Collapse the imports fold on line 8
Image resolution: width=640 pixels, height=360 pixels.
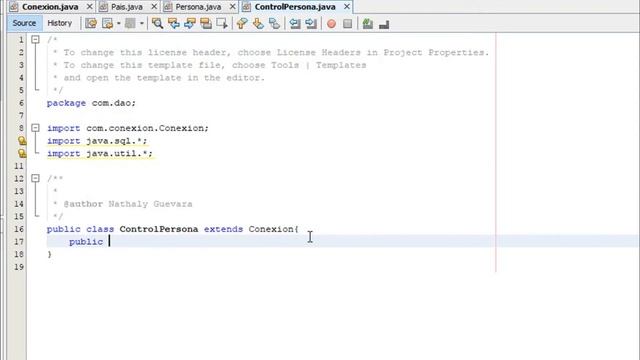click(36, 128)
